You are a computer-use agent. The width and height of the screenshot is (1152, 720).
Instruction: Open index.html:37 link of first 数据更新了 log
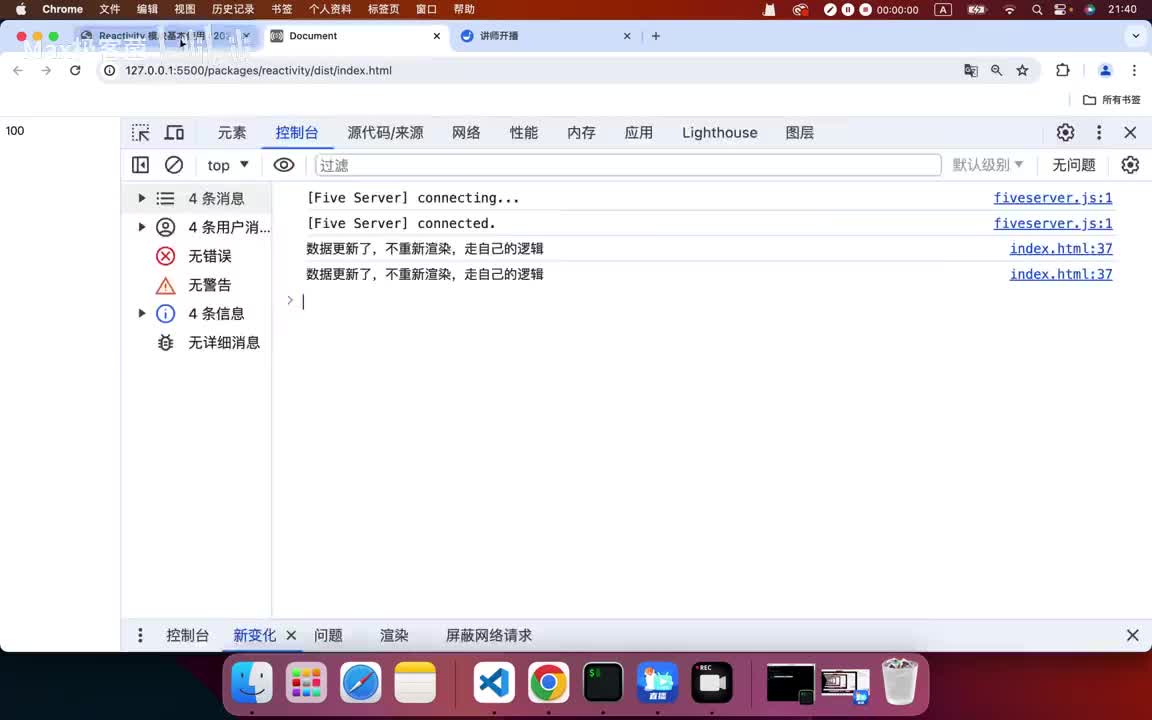1061,248
